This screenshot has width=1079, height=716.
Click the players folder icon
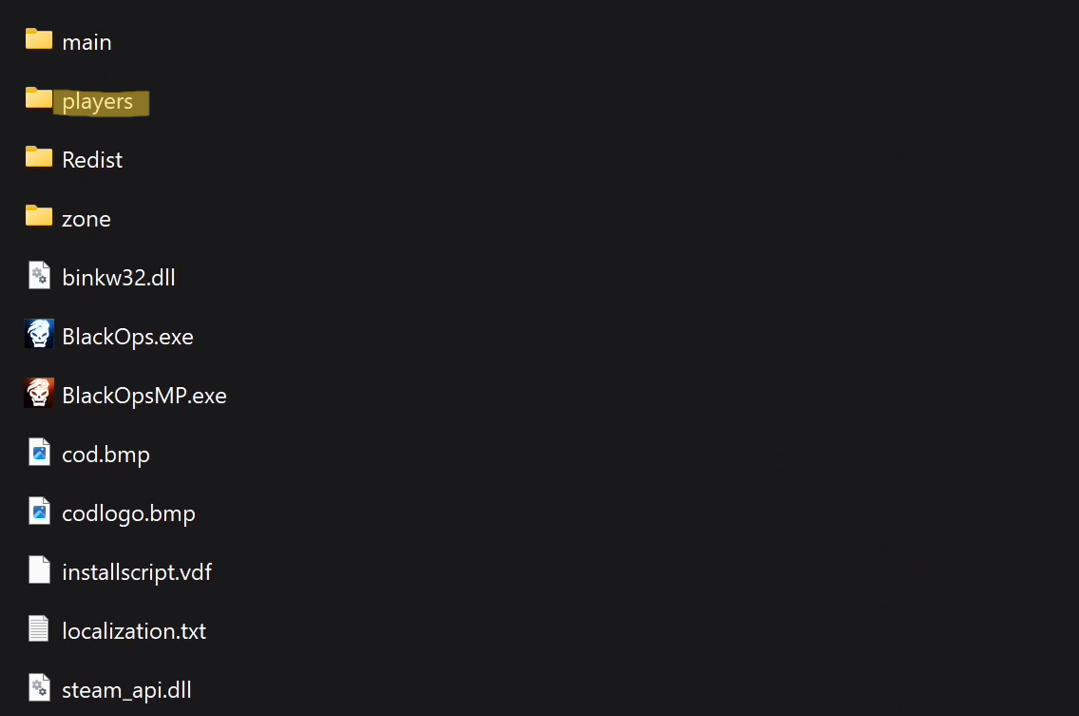(39, 98)
